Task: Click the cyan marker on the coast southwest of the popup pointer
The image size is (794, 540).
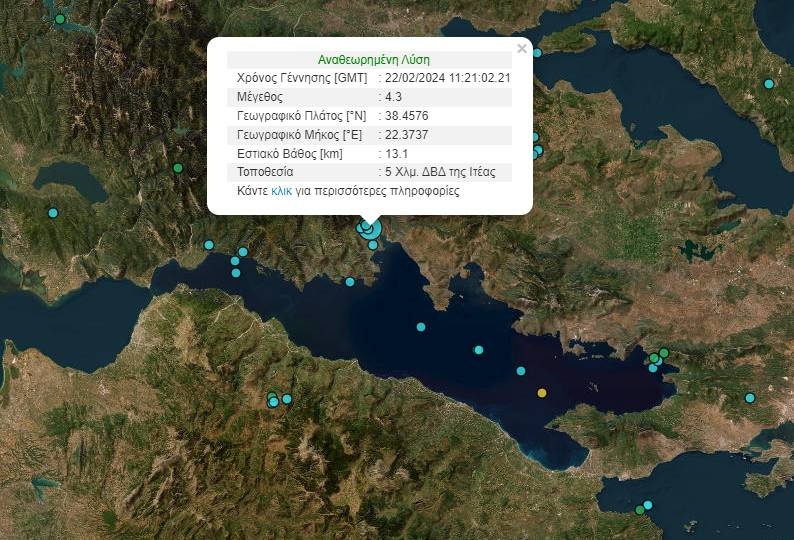Action: click(x=350, y=282)
